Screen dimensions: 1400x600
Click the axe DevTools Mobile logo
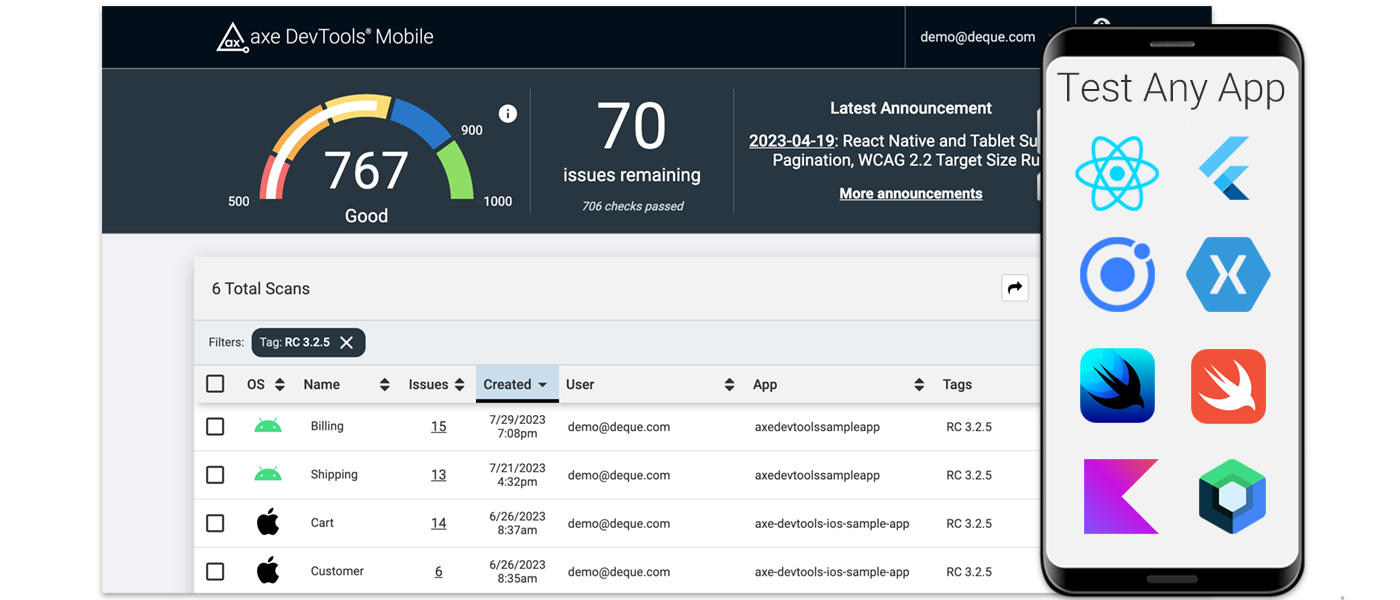325,37
